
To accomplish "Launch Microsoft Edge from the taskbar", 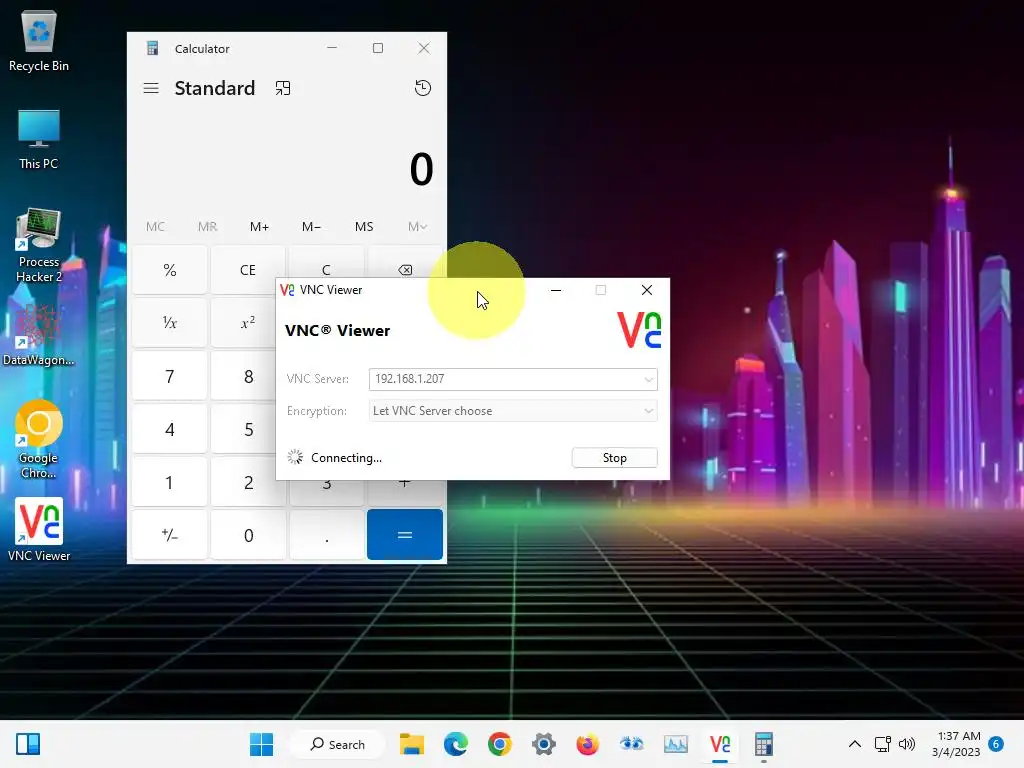I will point(456,744).
